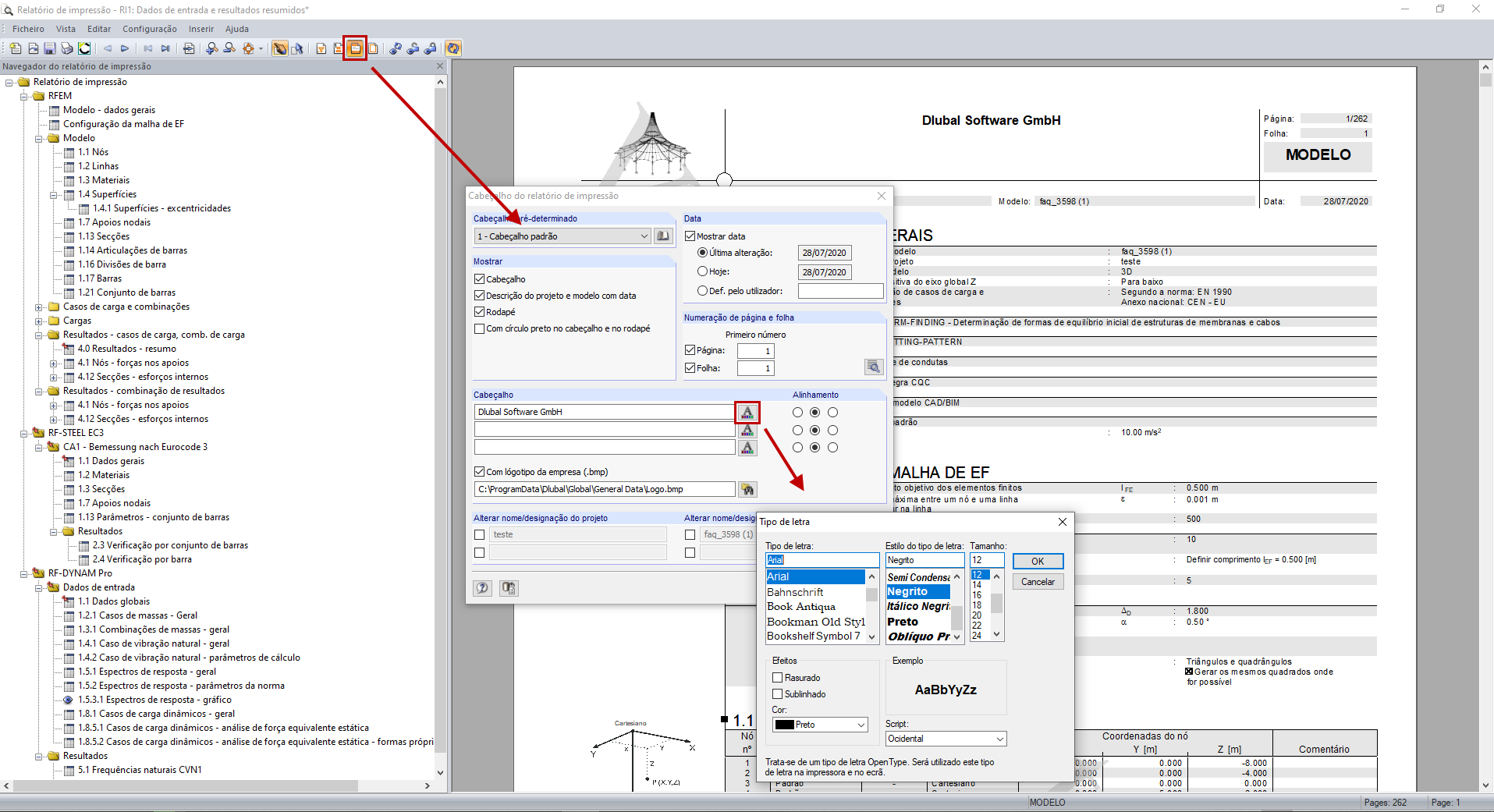Click the Página first number field
The height and width of the screenshot is (812, 1494).
tap(756, 351)
